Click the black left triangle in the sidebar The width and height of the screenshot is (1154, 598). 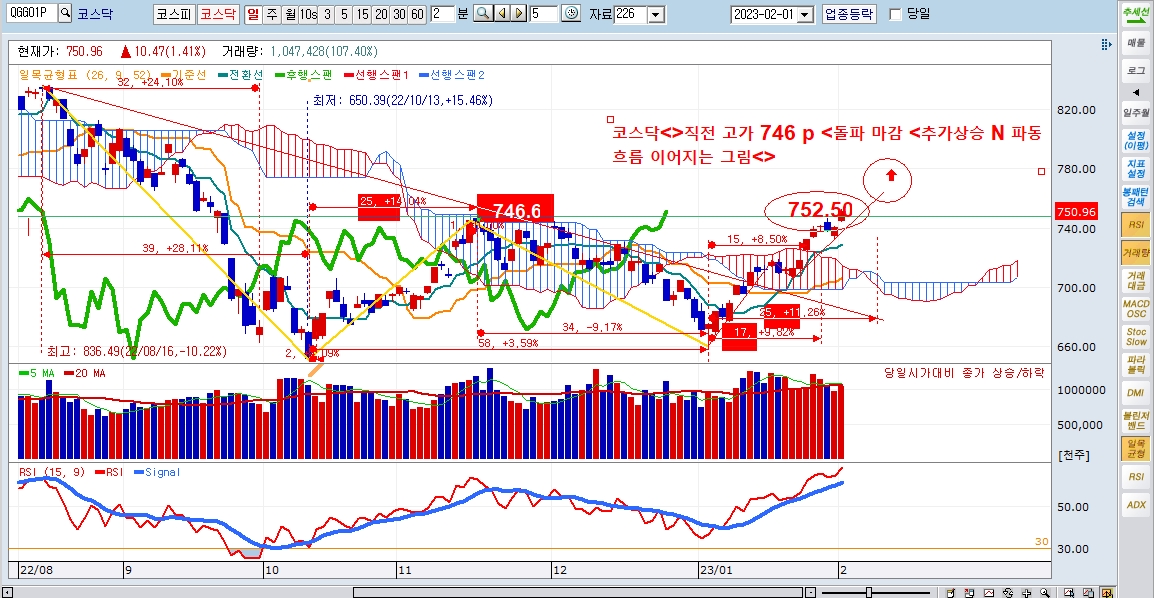click(1136, 93)
